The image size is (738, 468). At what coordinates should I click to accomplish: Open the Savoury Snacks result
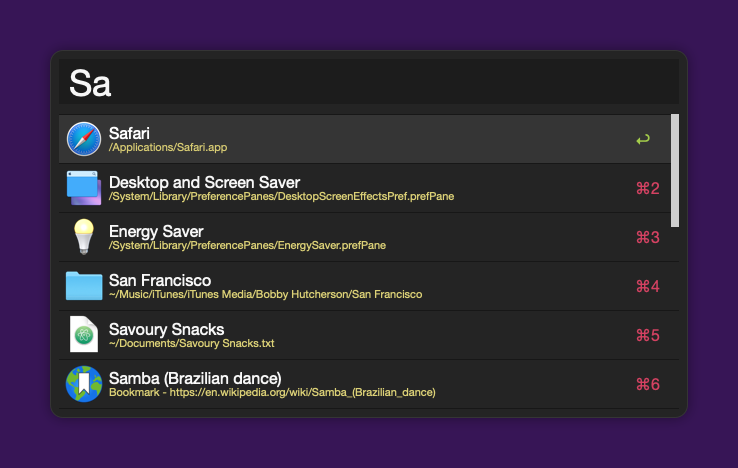click(166, 329)
